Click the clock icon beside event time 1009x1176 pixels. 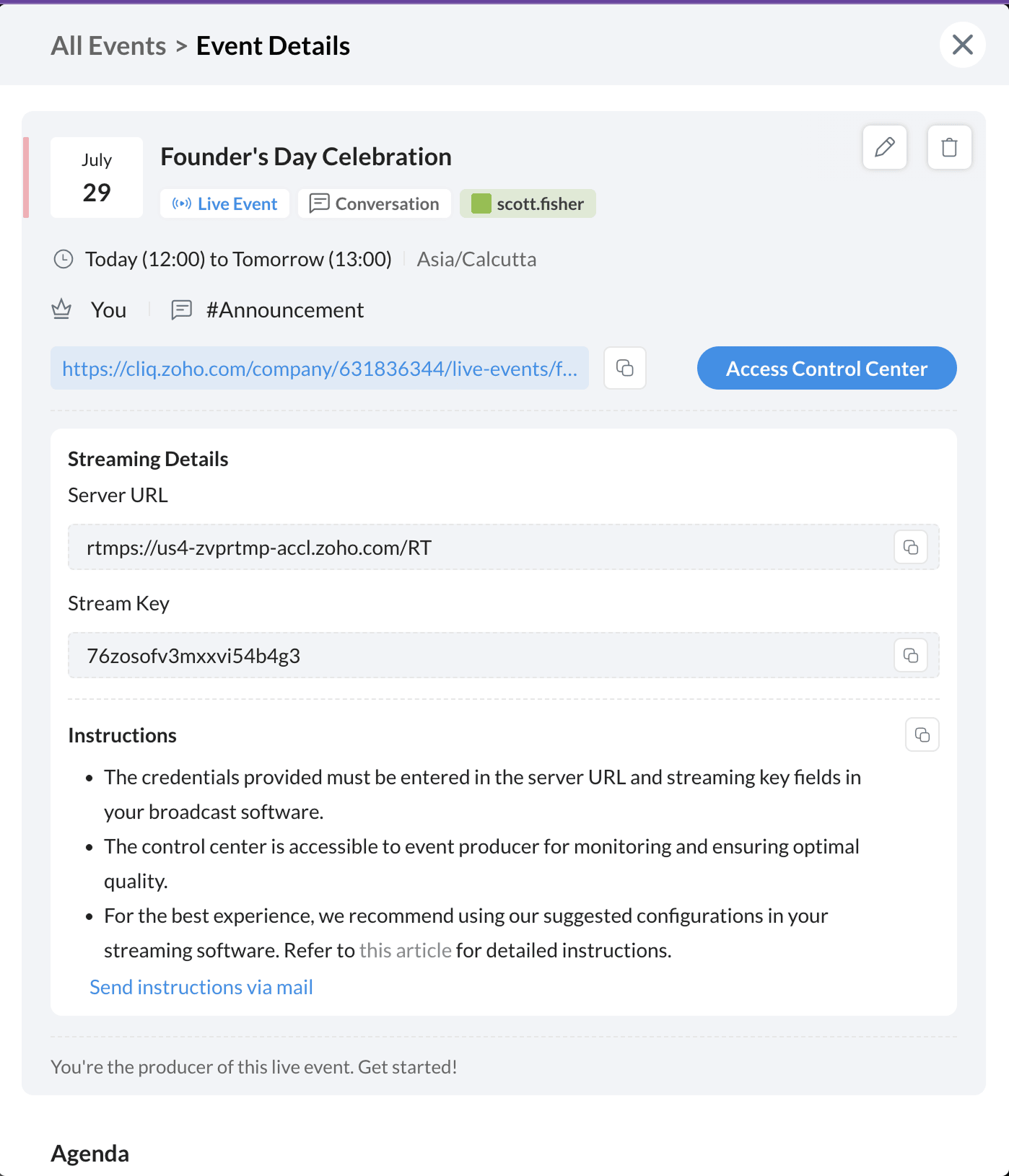[x=64, y=259]
